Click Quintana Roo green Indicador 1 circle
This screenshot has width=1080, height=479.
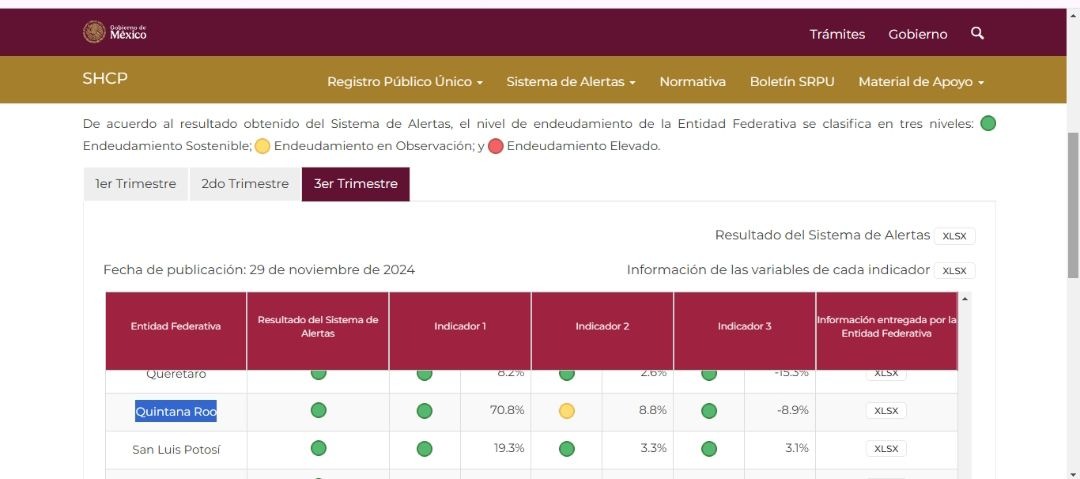(424, 411)
